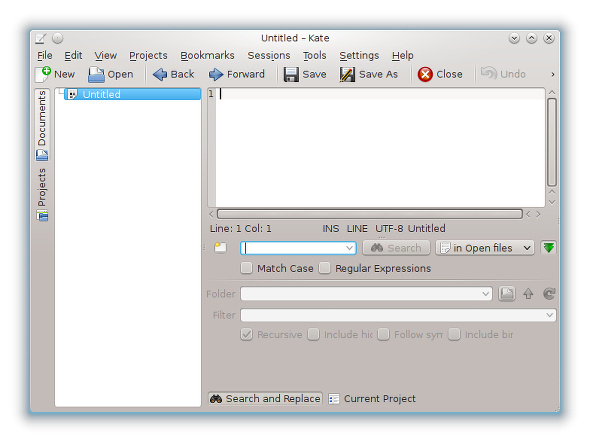This screenshot has width=590, height=442.
Task: Close the document with red X icon
Action: (440, 74)
